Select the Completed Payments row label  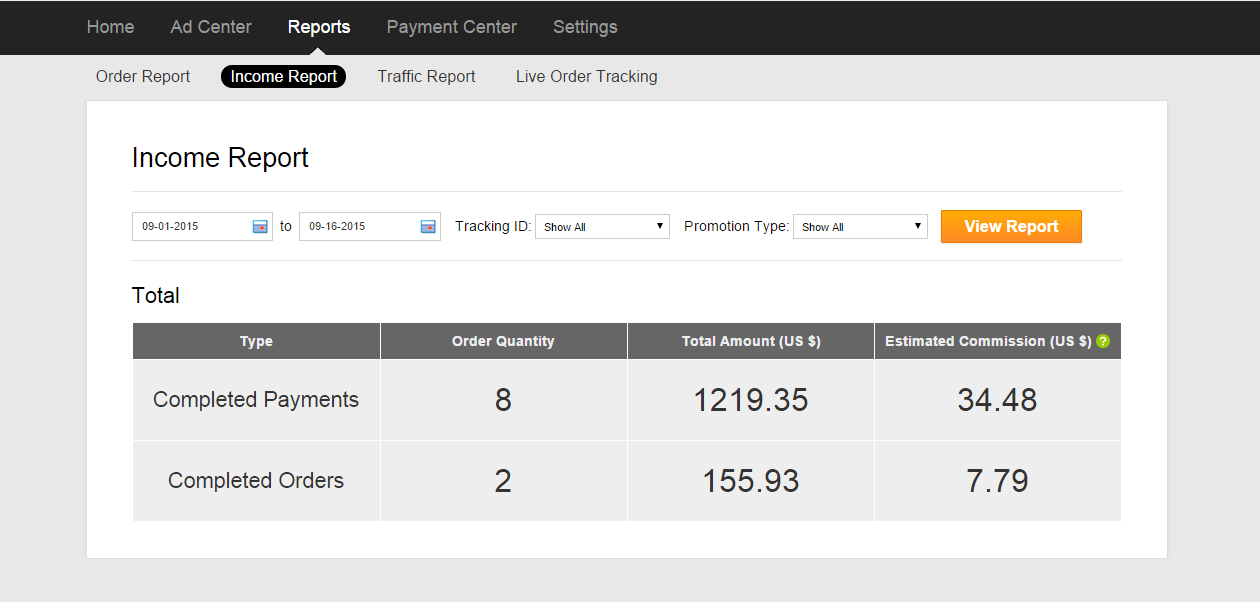256,400
